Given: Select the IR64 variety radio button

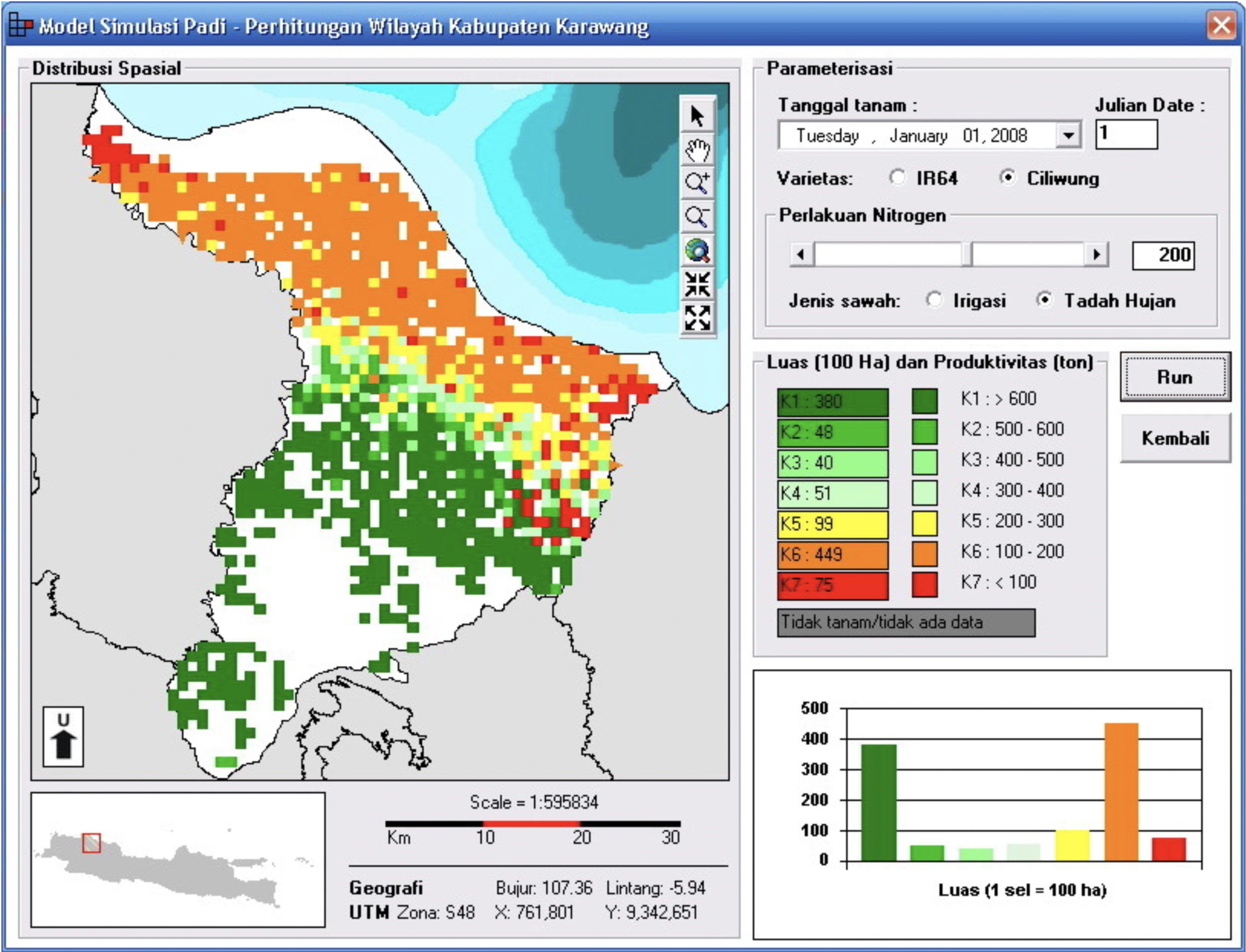Looking at the screenshot, I should click(897, 178).
